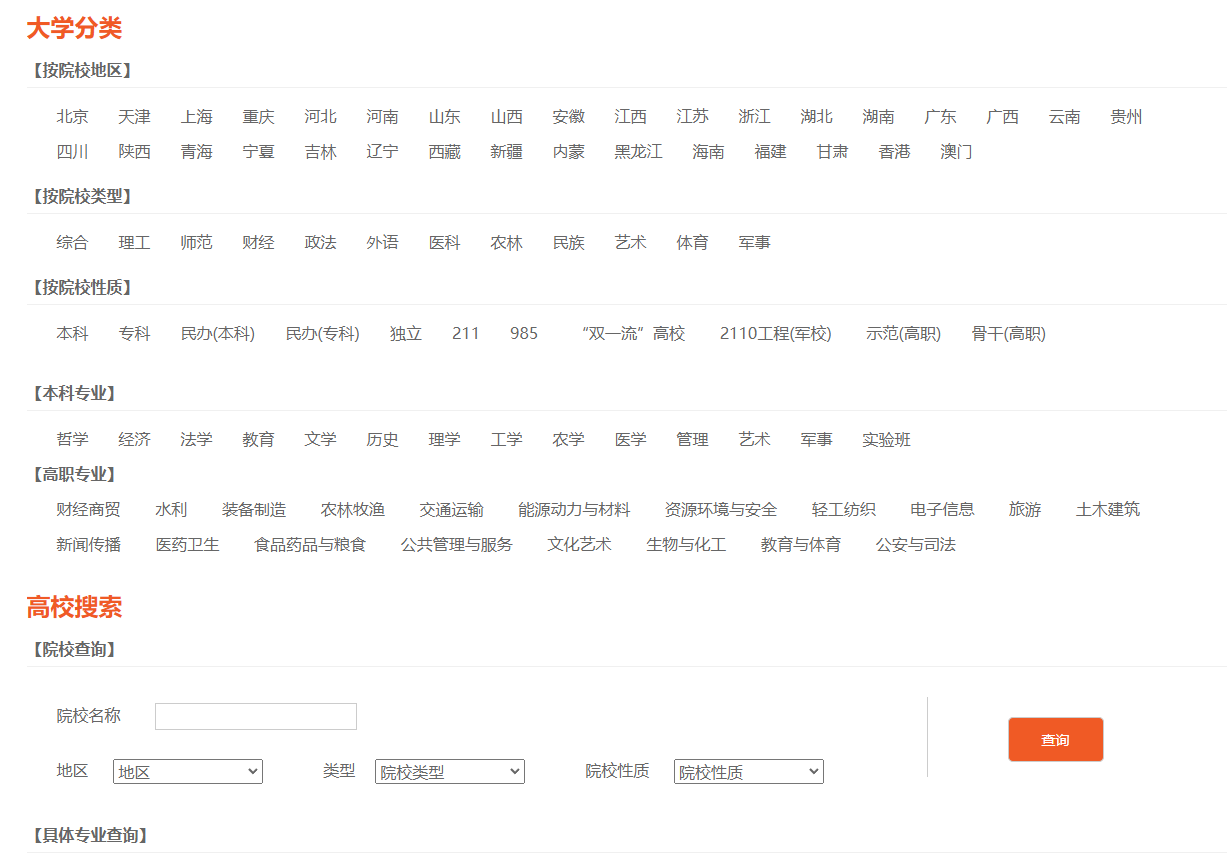The height and width of the screenshot is (868, 1229).
Task: Select 财经商贸 vocational major
Action: [88, 510]
